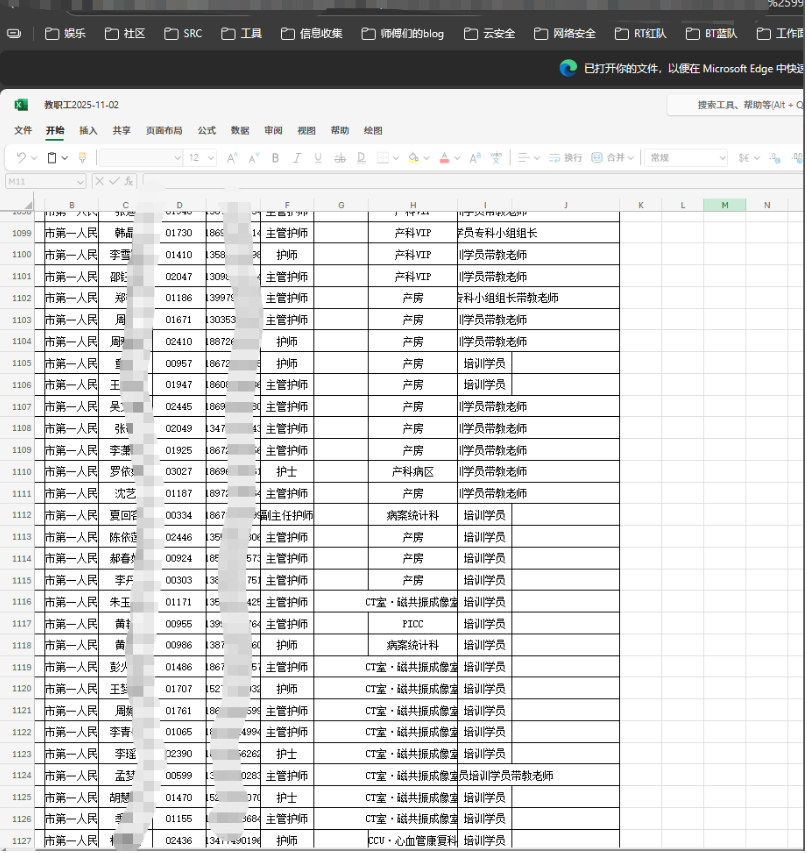Apply strikethrough formatting icon
807x853 pixels.
point(342,158)
